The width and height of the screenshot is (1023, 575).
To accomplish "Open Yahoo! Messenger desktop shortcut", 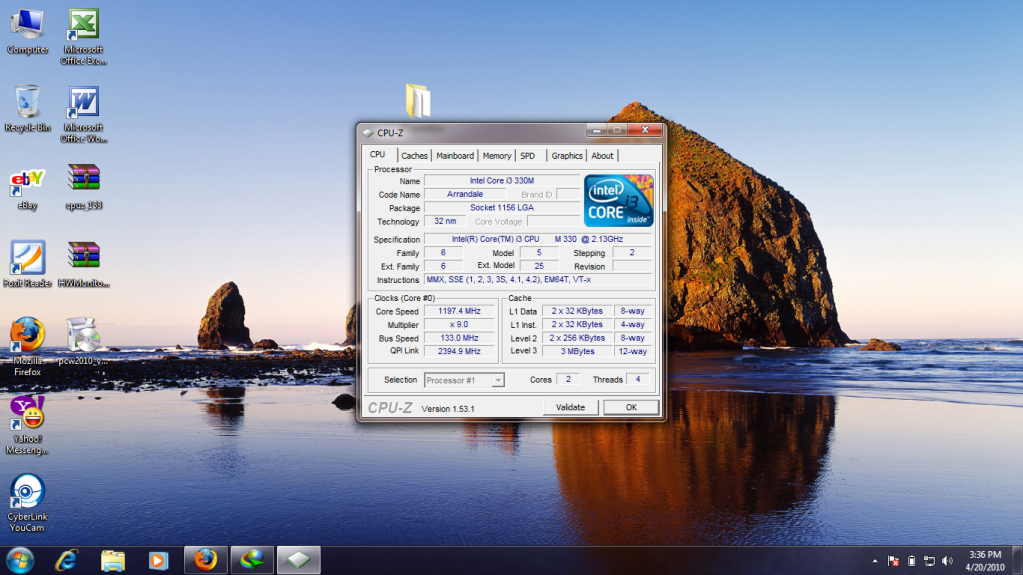I will point(27,425).
